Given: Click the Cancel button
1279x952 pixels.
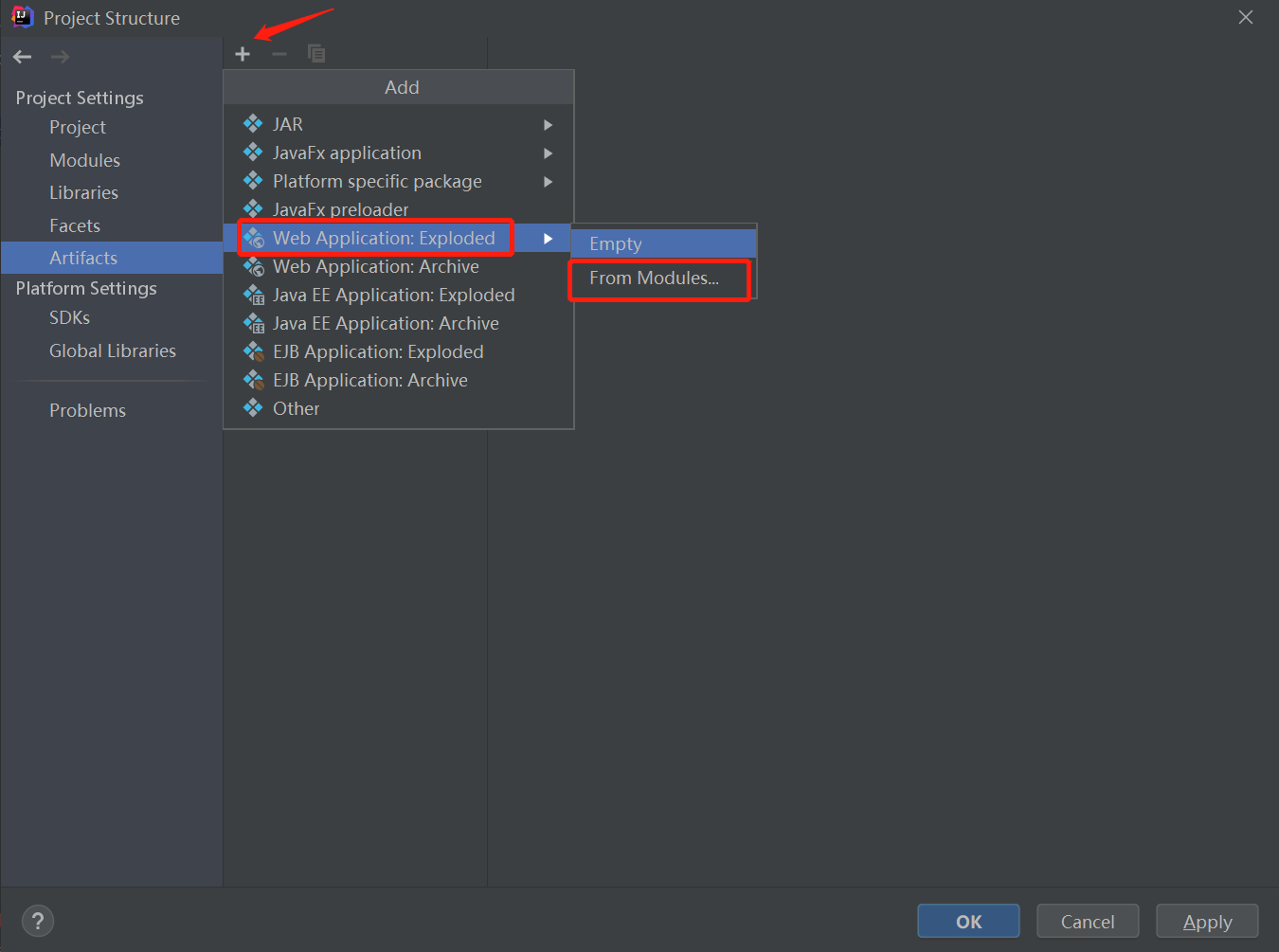Looking at the screenshot, I should (1088, 921).
